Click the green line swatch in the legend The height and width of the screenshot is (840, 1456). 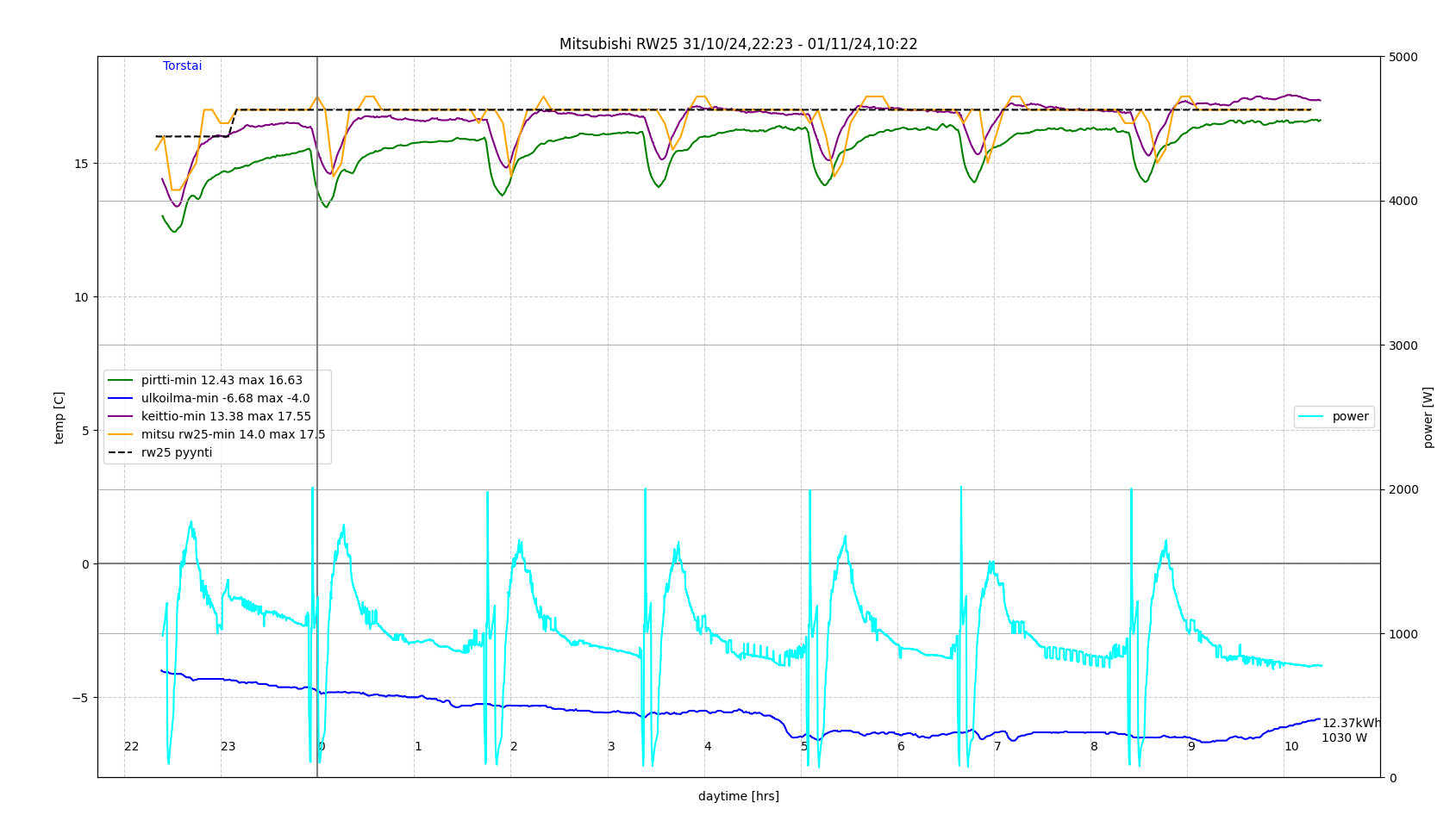[121, 381]
